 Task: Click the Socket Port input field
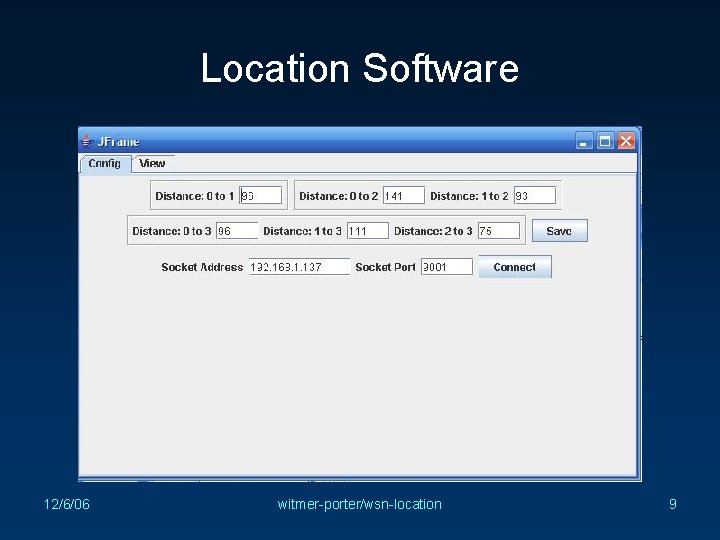[447, 267]
